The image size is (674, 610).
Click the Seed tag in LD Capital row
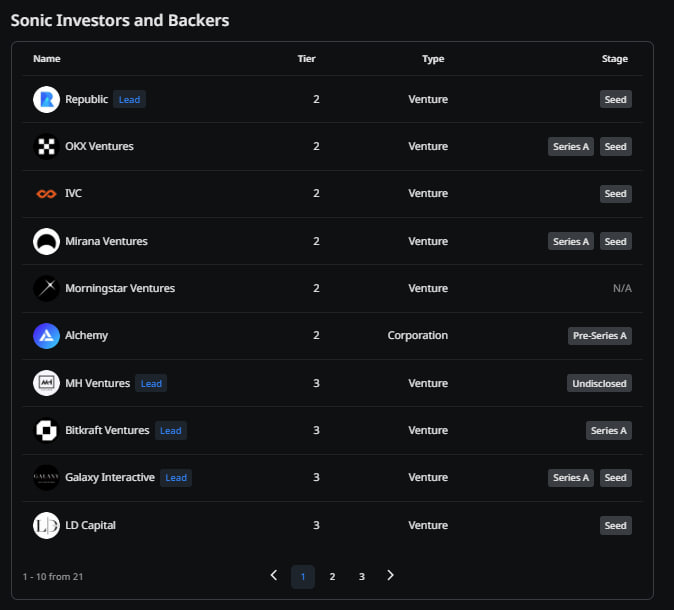(x=616, y=525)
